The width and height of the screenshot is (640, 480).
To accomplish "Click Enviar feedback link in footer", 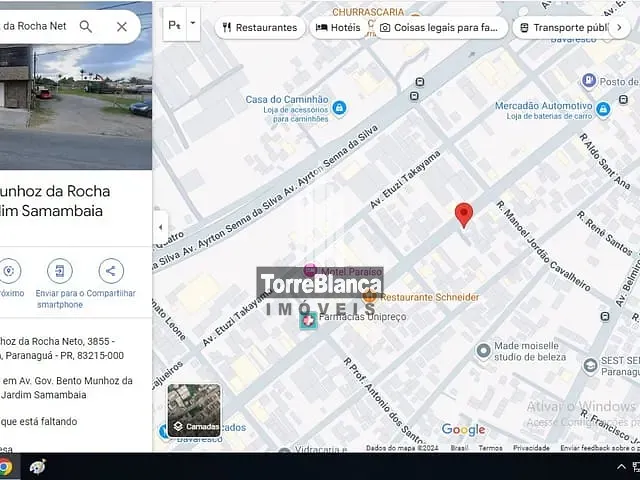I will tap(600, 448).
